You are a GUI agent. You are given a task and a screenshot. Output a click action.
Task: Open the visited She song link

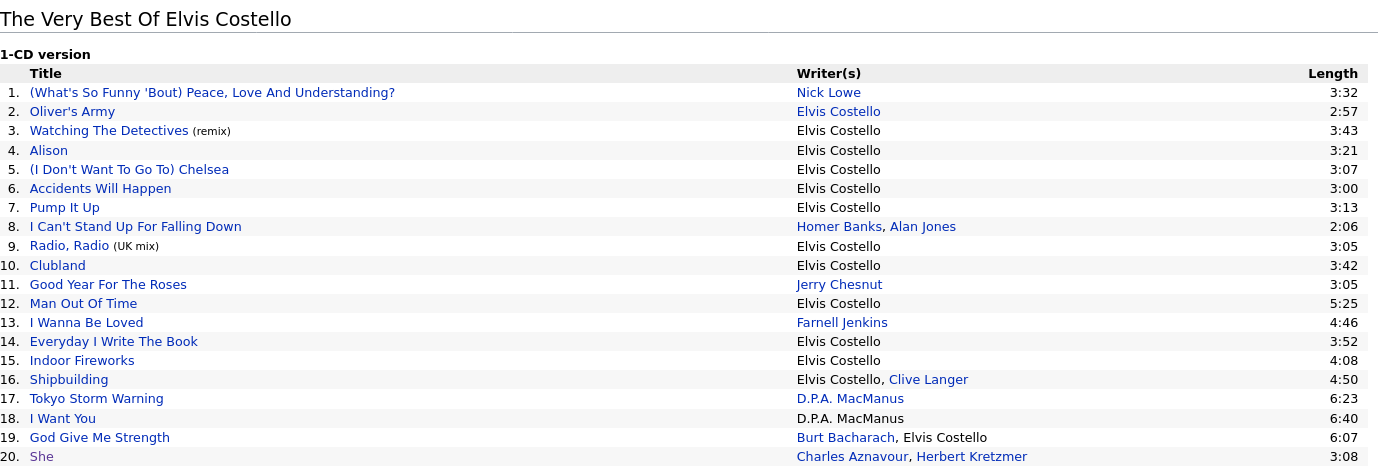[x=42, y=457]
